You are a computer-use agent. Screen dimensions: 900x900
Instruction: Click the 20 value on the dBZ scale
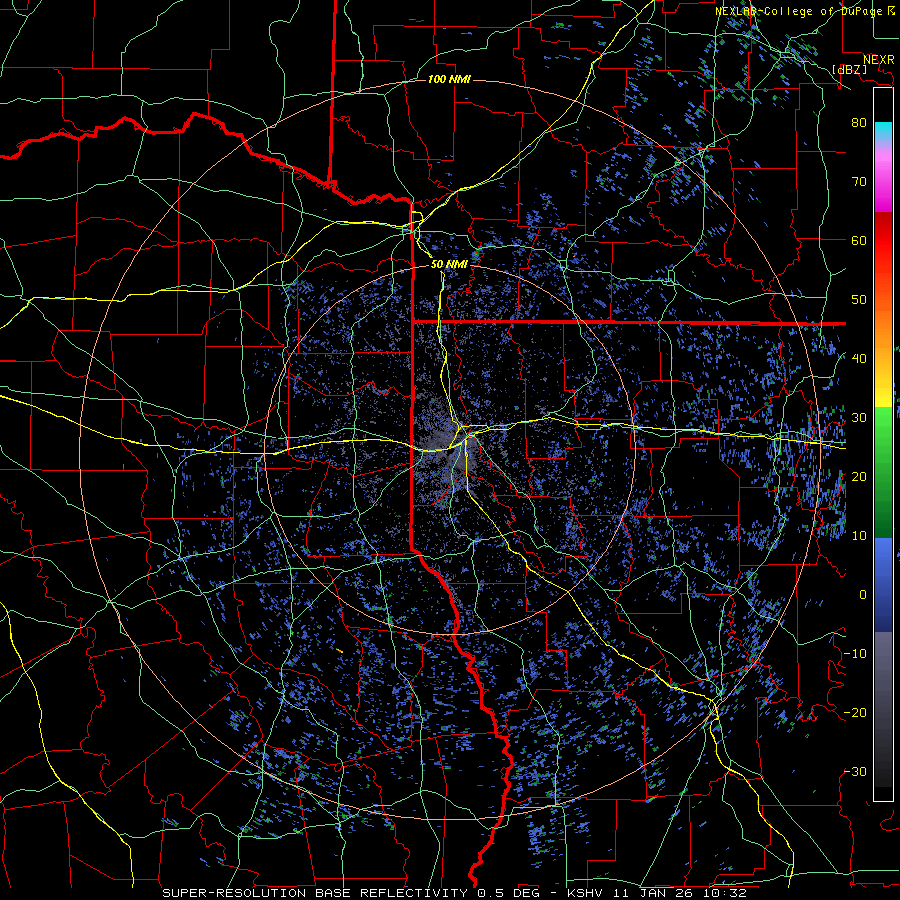859,476
